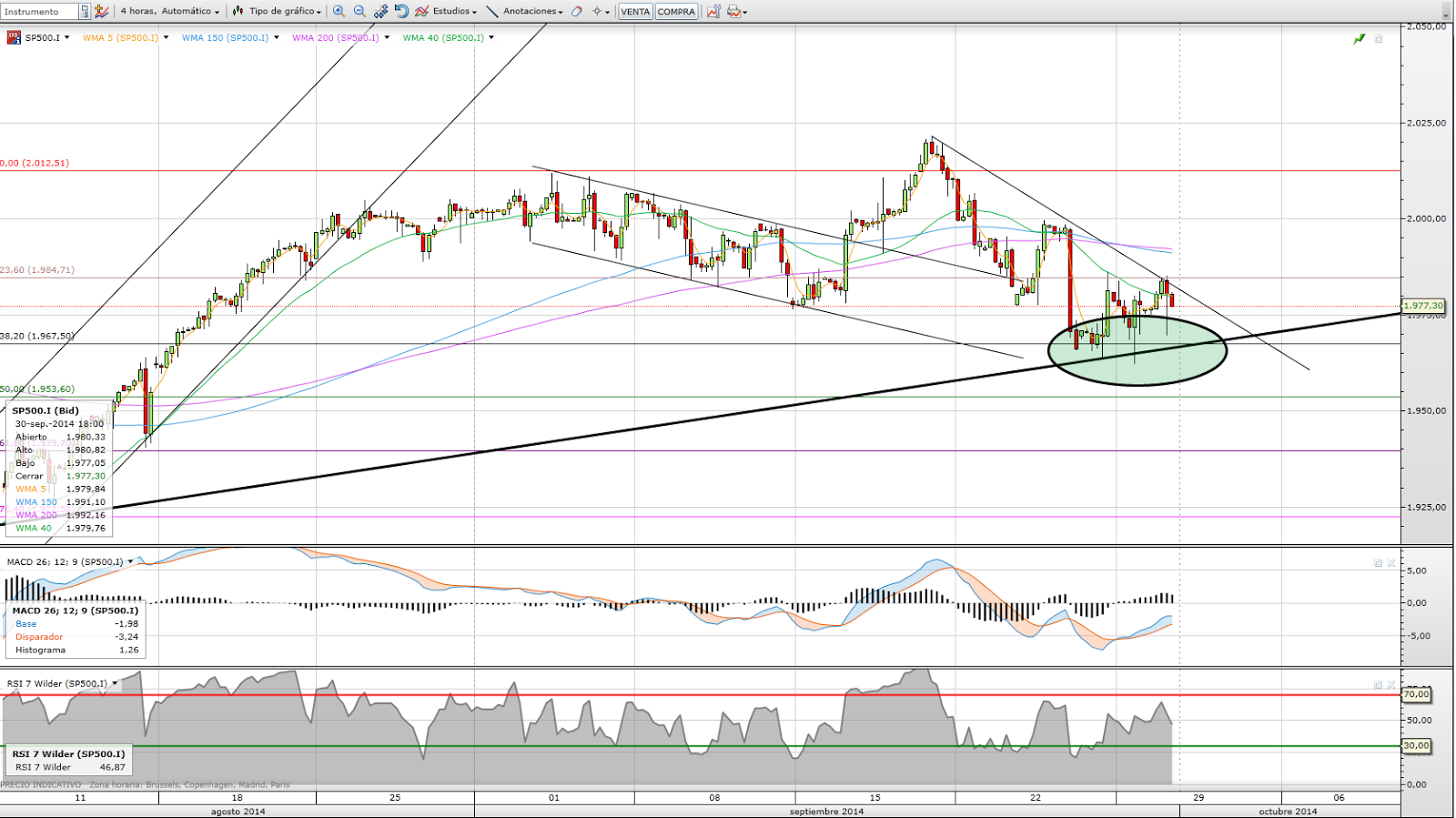Close the RSI panel
Image resolution: width=1456 pixels, height=818 pixels.
pos(1391,685)
